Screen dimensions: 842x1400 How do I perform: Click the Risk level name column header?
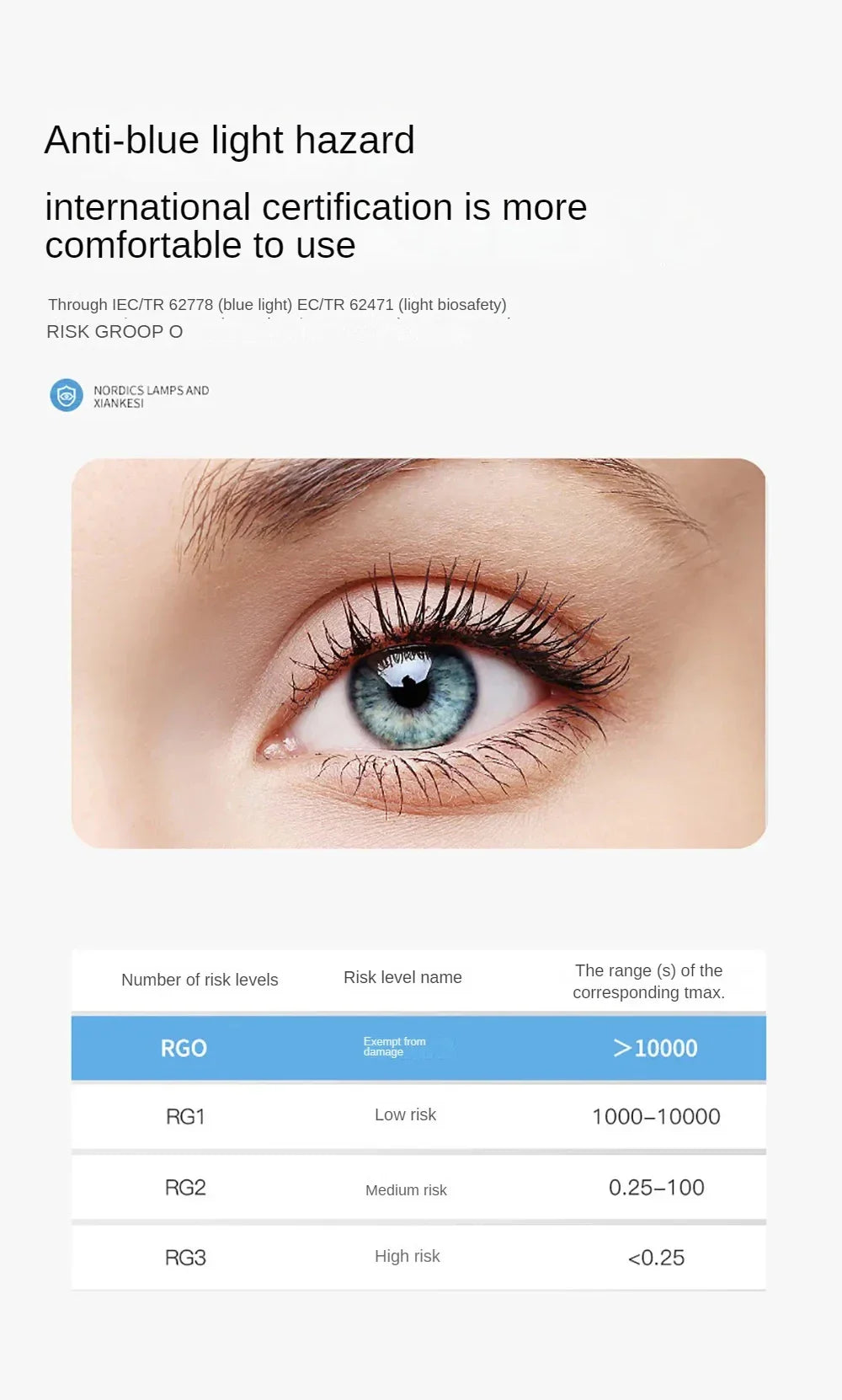pyautogui.click(x=402, y=977)
